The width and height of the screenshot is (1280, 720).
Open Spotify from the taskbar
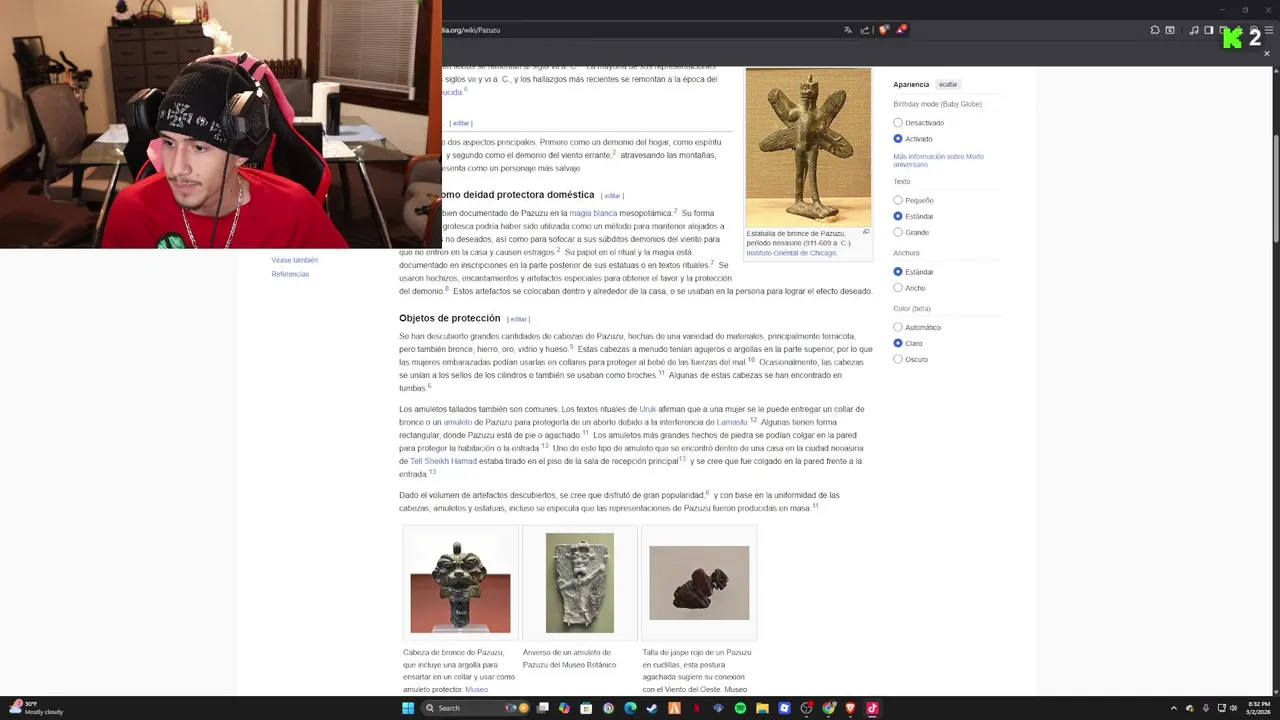(740, 708)
